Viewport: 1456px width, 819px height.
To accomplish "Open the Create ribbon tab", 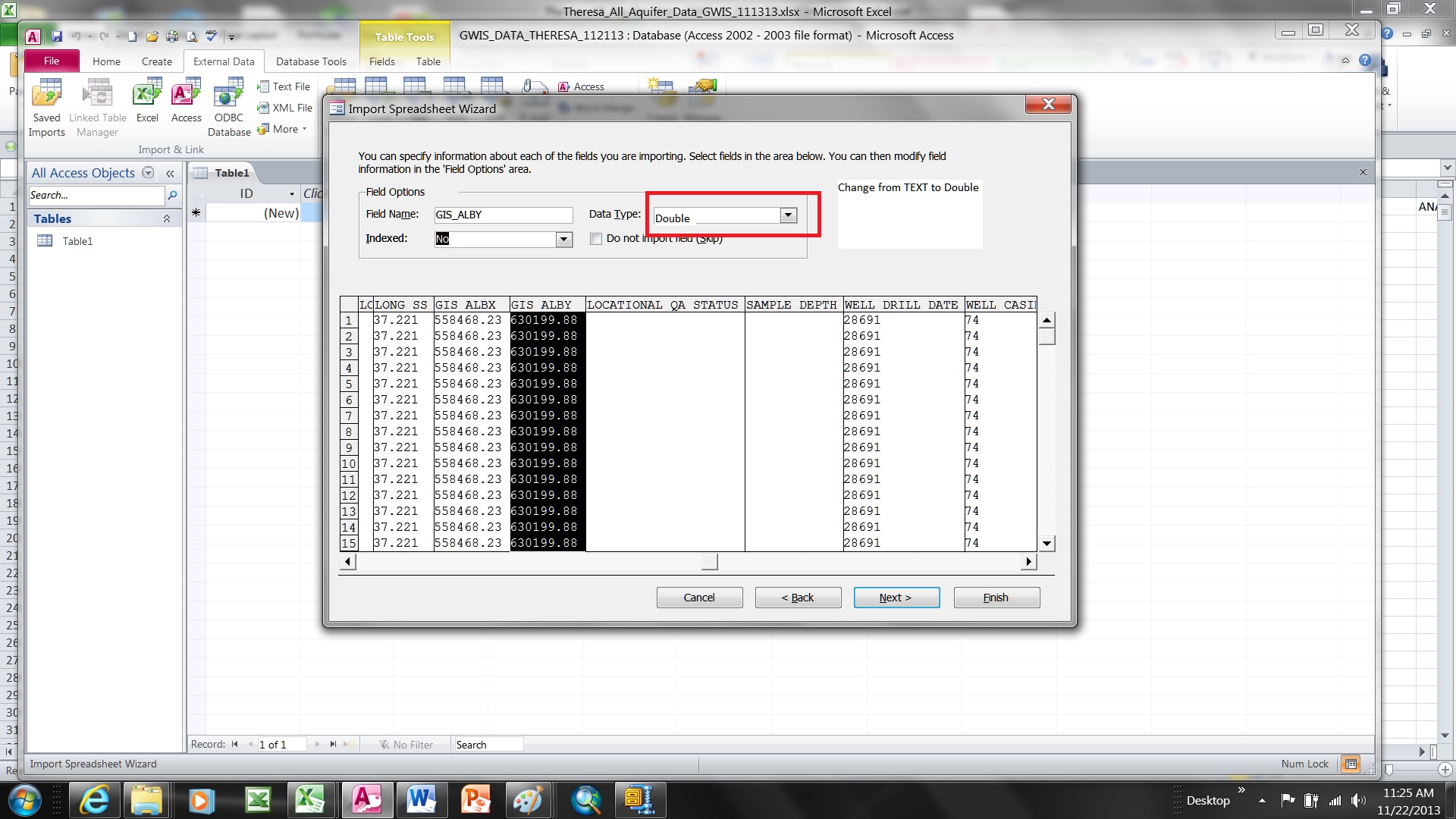I will point(156,61).
